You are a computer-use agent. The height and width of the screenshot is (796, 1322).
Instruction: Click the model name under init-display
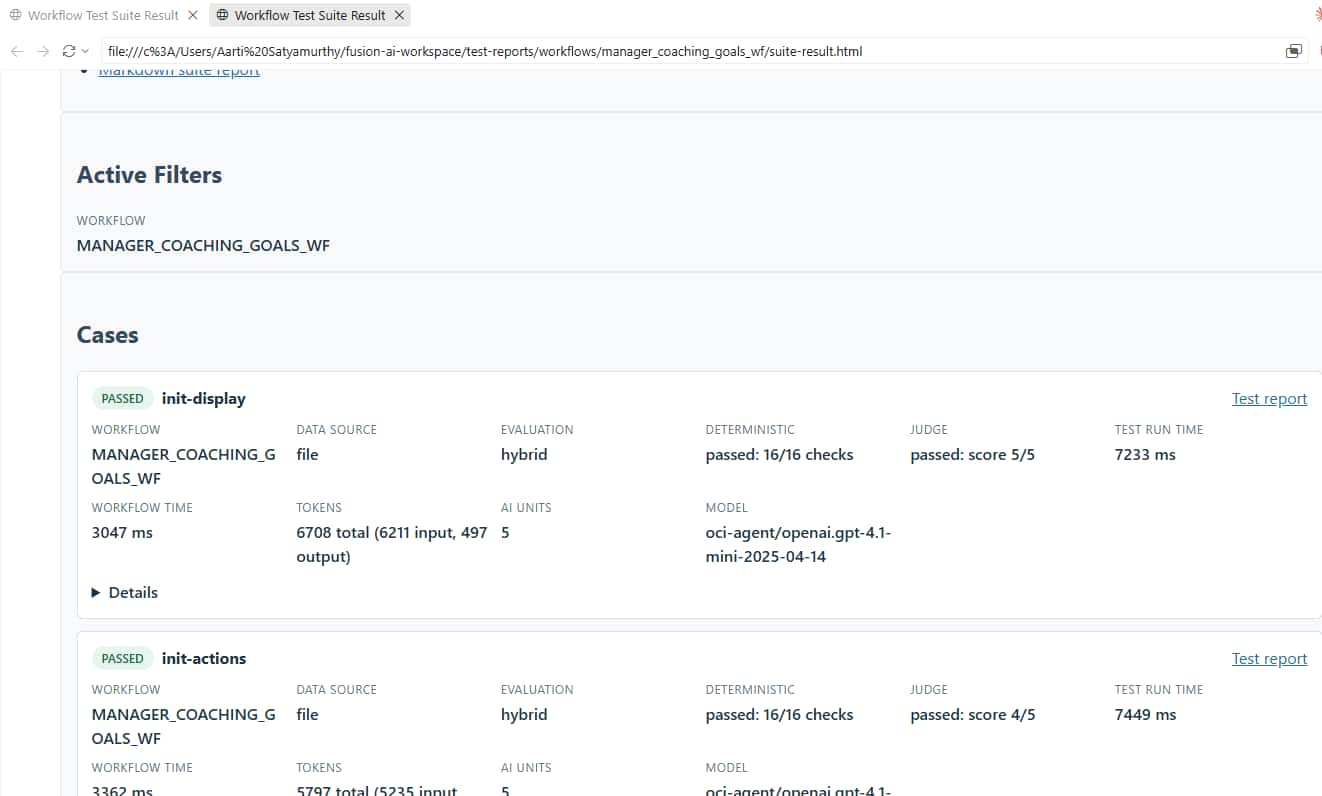coord(798,544)
